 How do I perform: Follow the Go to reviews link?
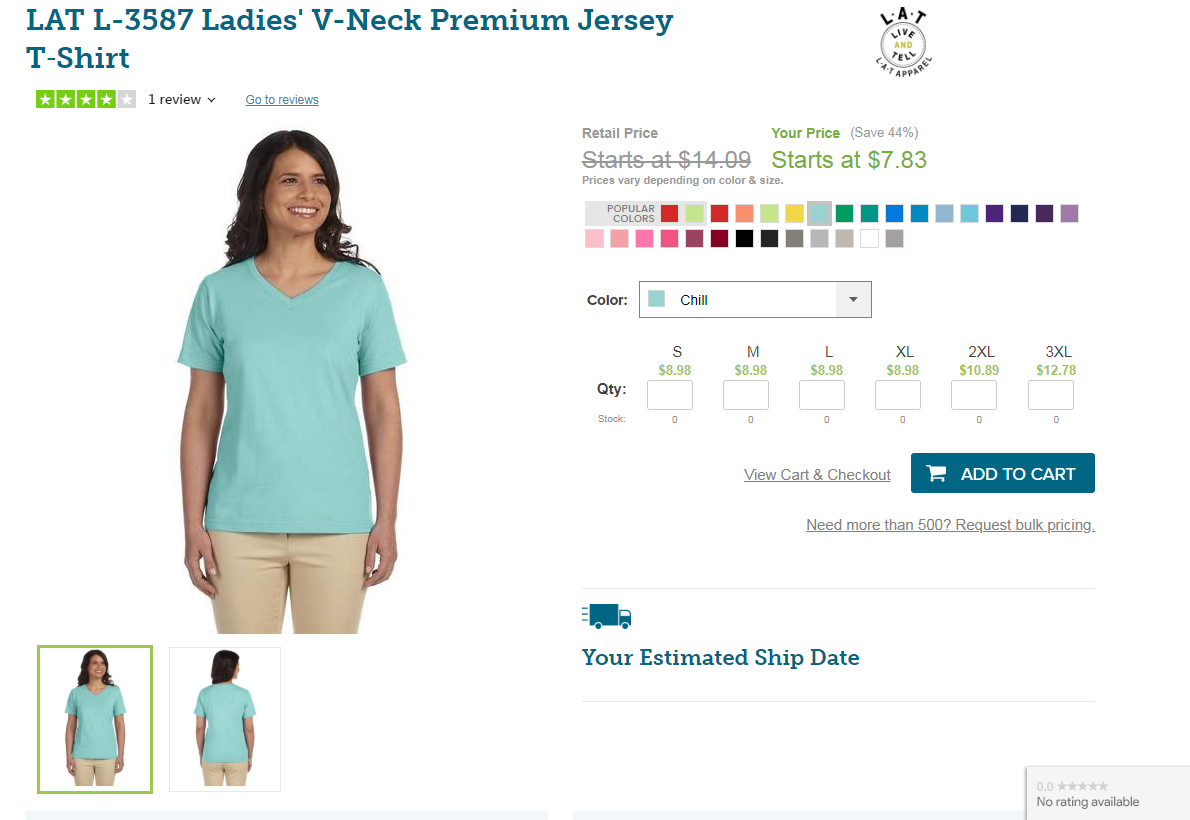(282, 99)
